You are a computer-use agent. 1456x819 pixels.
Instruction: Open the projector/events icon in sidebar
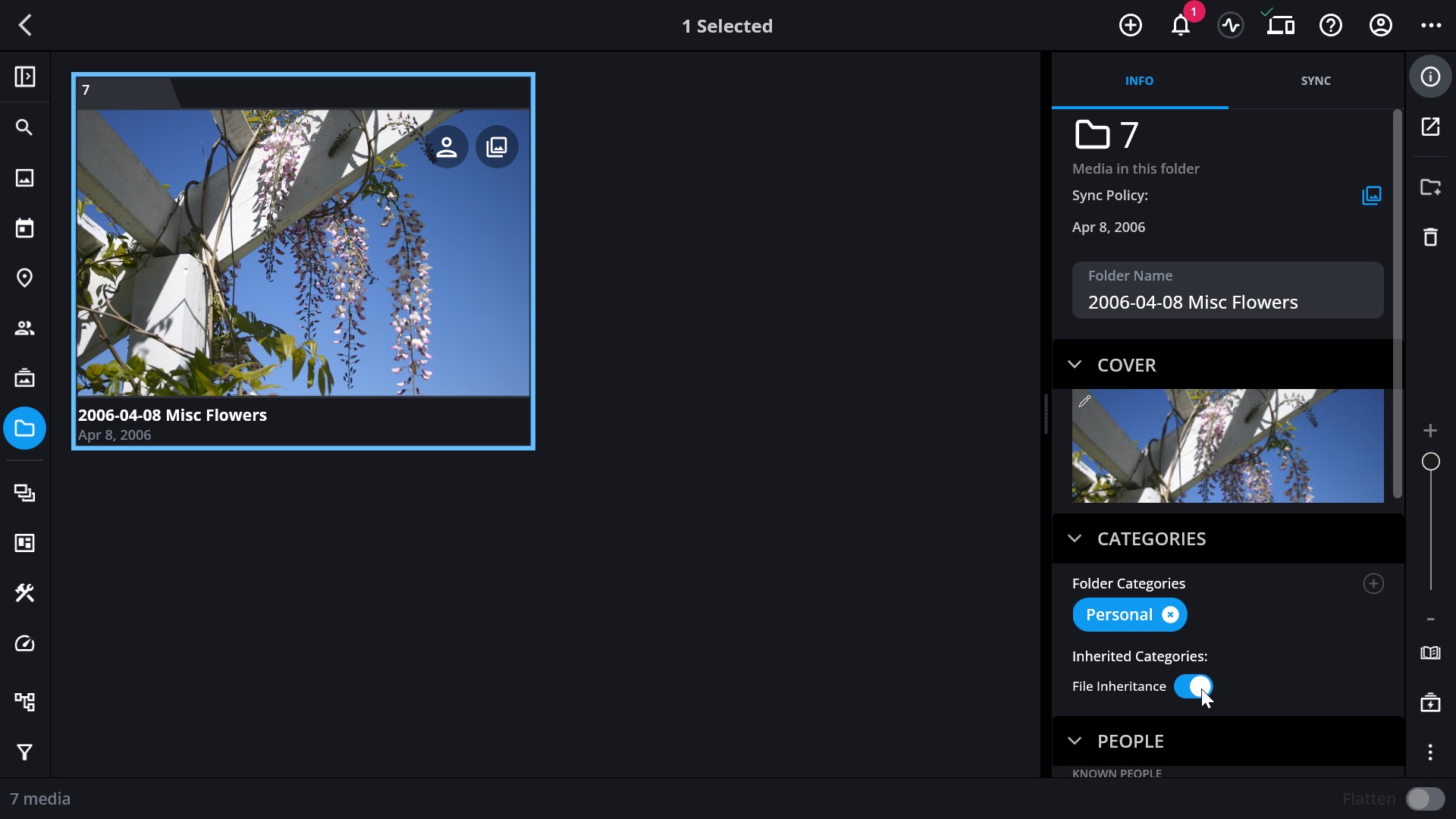(x=25, y=378)
